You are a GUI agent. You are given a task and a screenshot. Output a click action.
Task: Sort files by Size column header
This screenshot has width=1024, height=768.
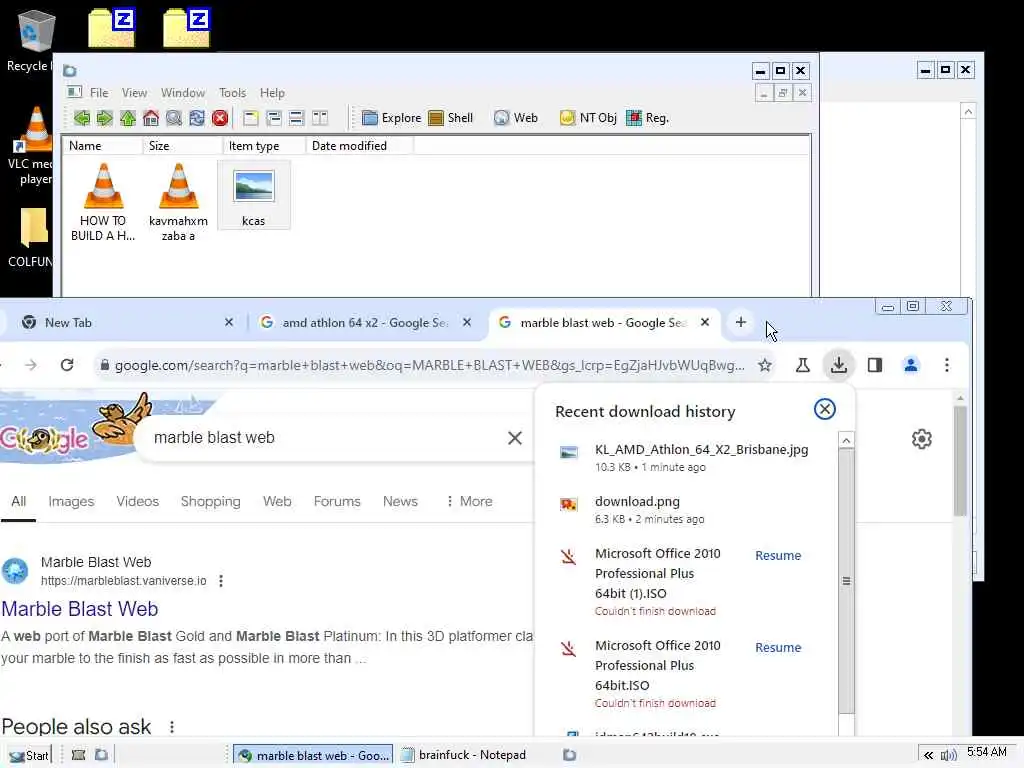(182, 146)
